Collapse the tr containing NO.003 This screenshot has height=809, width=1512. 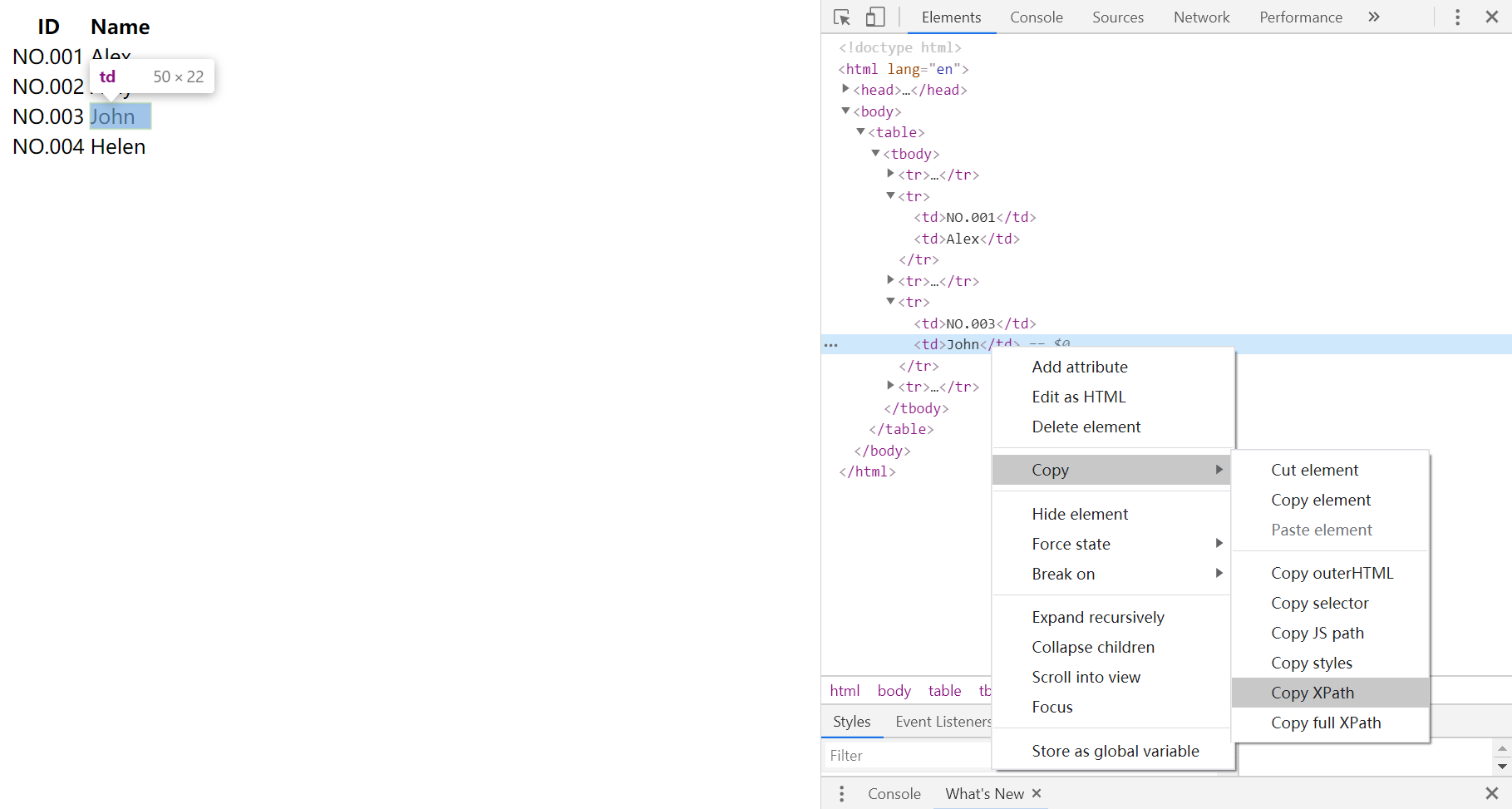890,301
